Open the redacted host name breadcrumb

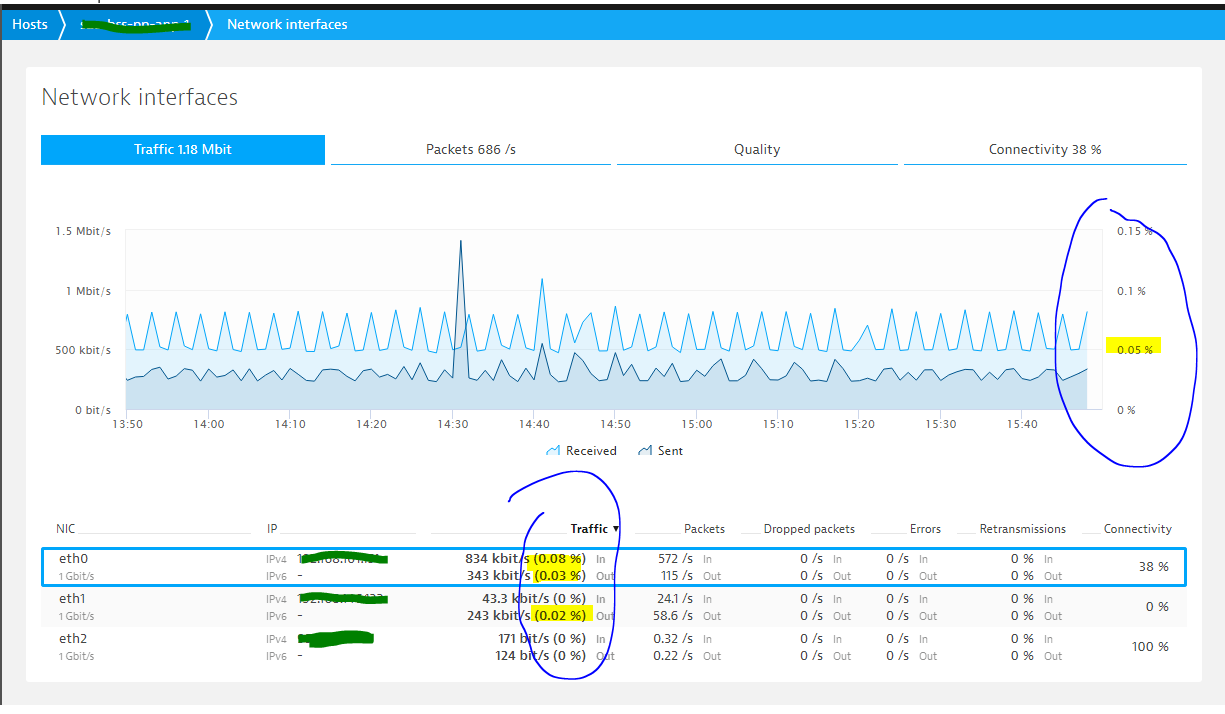coord(135,24)
